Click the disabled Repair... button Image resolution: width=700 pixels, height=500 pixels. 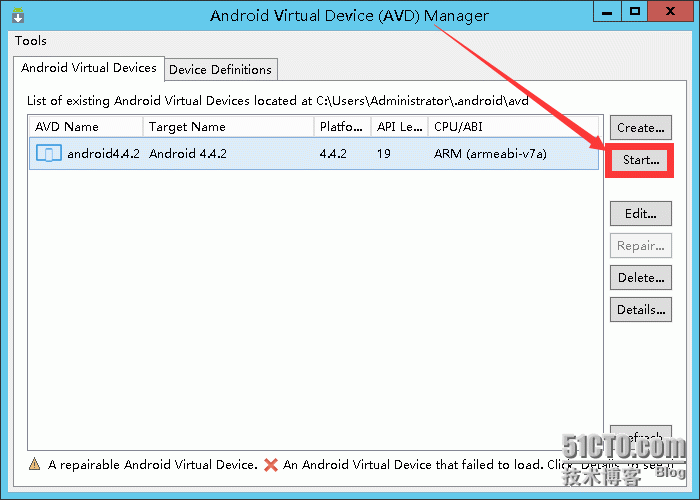click(641, 246)
